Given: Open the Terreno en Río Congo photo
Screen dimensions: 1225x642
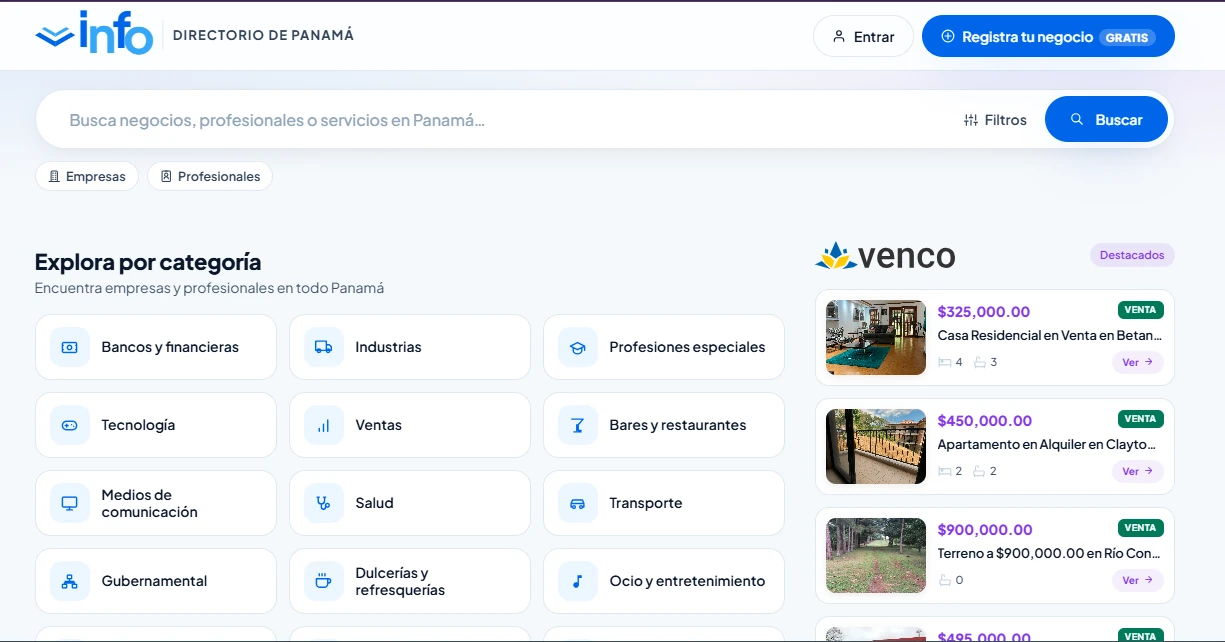Looking at the screenshot, I should tap(876, 556).
